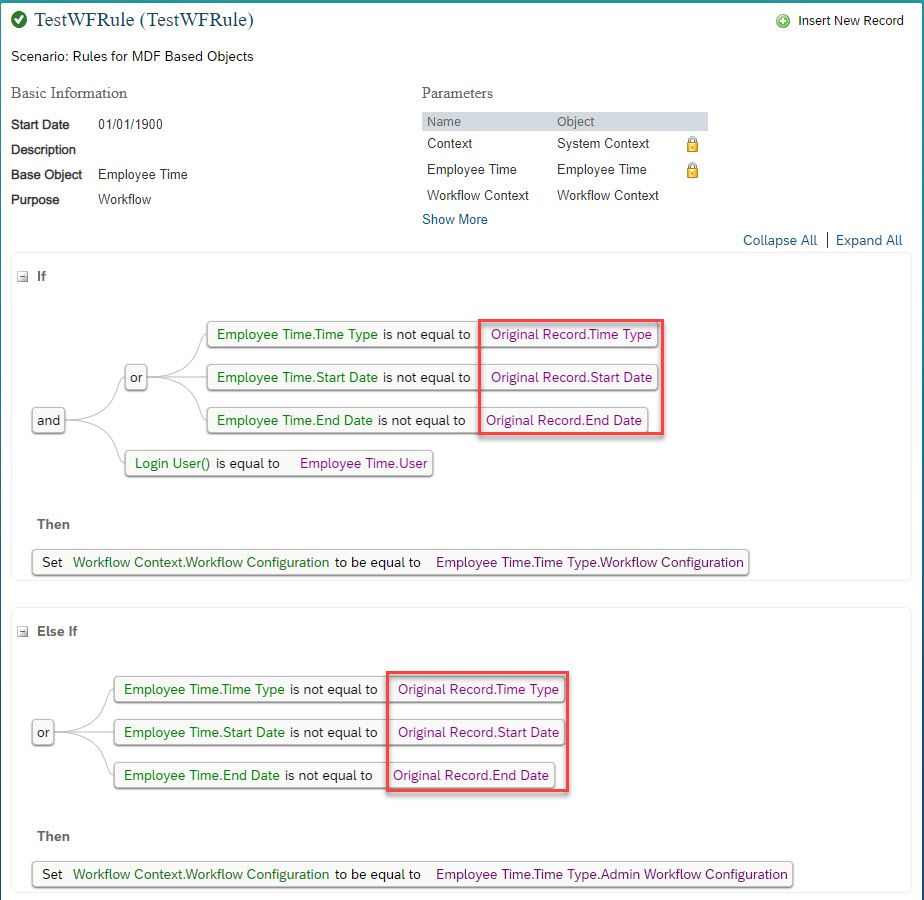Click Collapse All link

pyautogui.click(x=780, y=240)
